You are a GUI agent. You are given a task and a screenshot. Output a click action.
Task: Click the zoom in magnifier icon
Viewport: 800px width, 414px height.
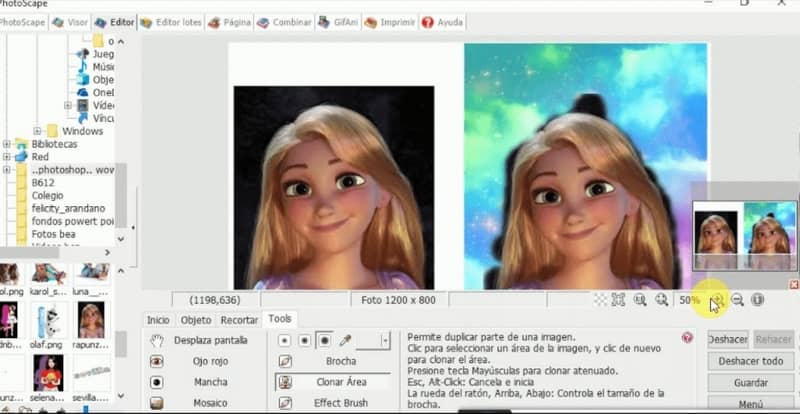(717, 300)
